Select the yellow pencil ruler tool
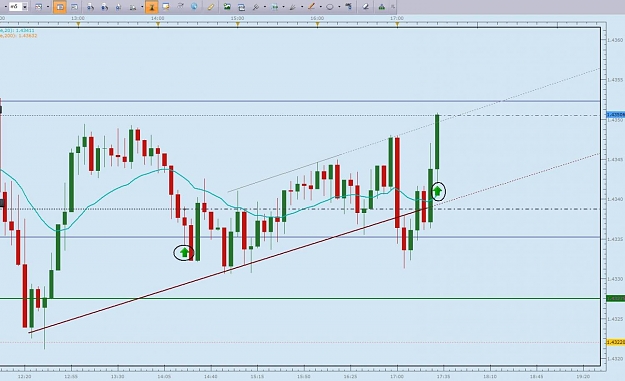 [210, 6]
